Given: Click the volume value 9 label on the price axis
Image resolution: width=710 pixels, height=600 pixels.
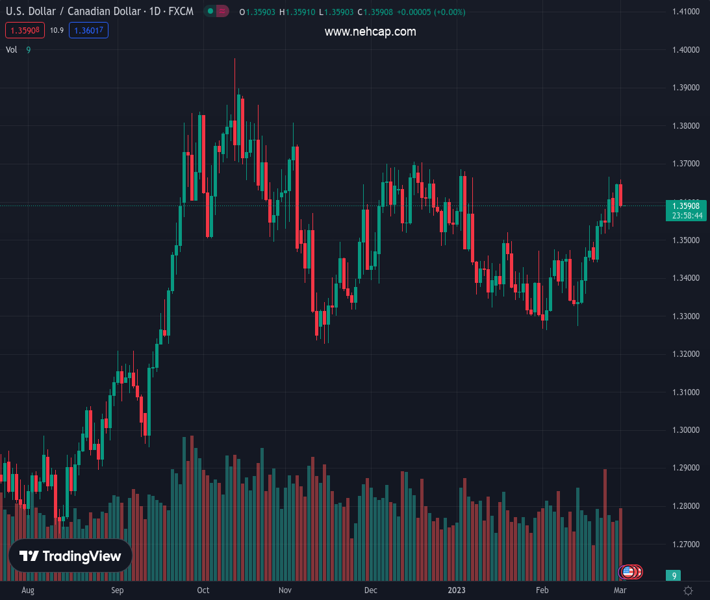Looking at the screenshot, I should 676,575.
